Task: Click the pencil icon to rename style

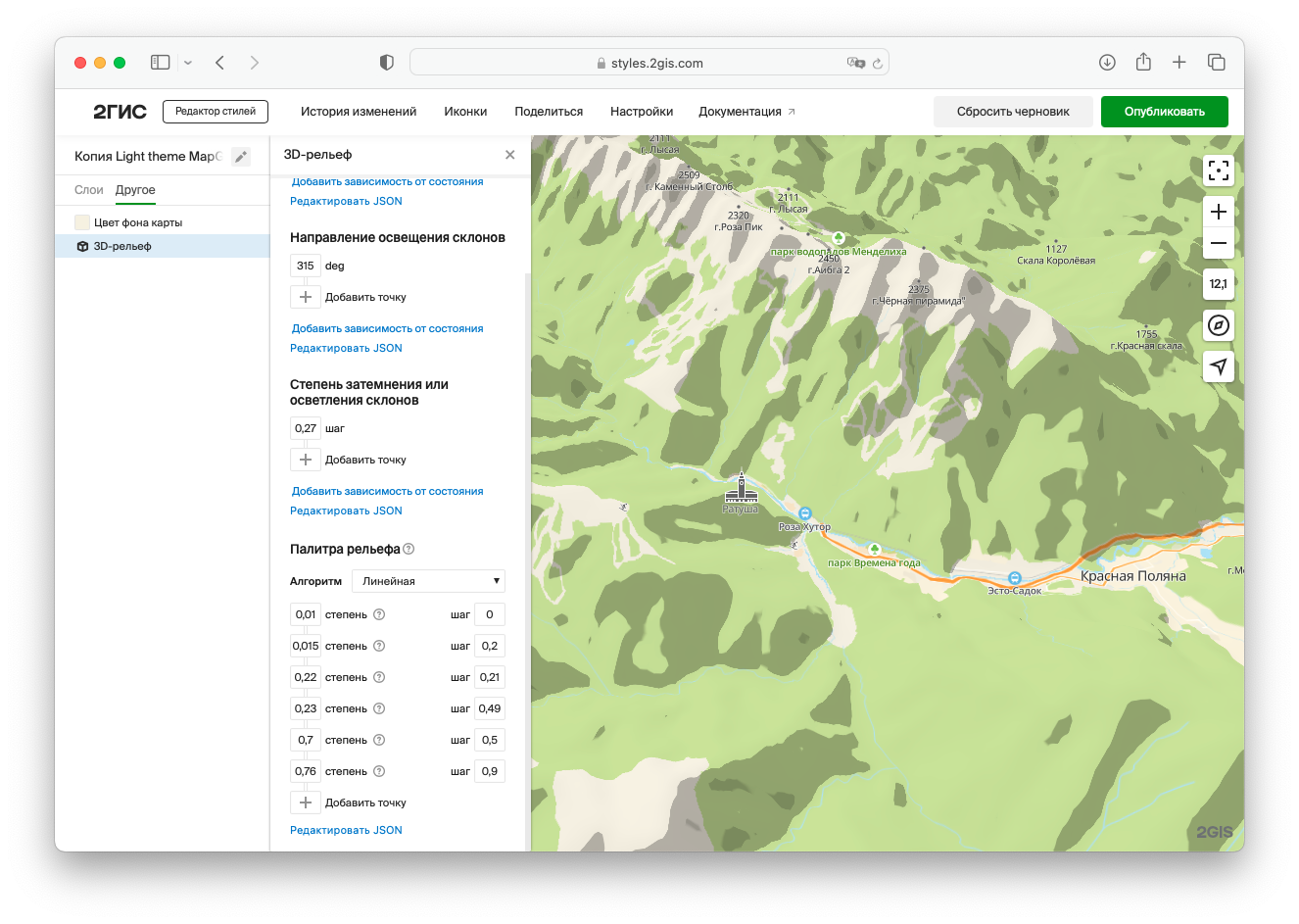Action: coord(241,157)
